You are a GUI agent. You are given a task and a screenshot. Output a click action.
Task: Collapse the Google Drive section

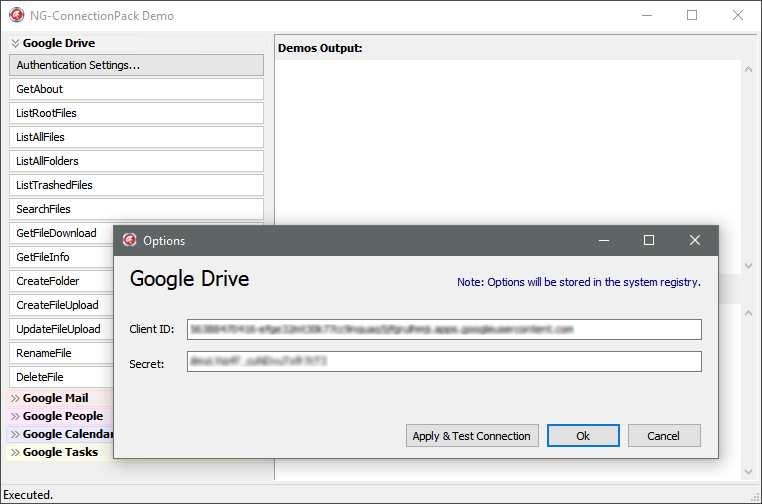(x=16, y=43)
